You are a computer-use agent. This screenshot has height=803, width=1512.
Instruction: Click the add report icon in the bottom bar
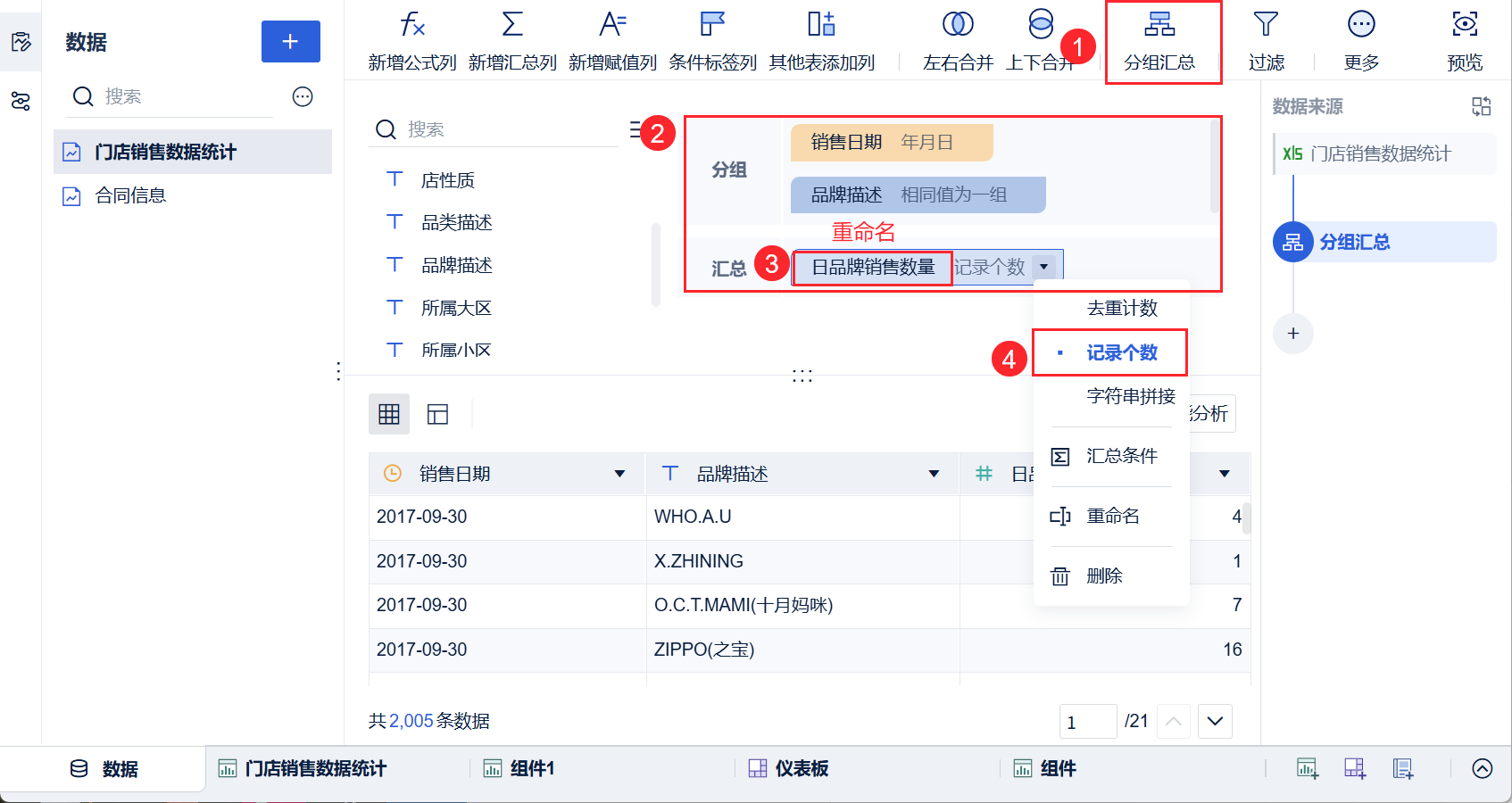(1403, 768)
